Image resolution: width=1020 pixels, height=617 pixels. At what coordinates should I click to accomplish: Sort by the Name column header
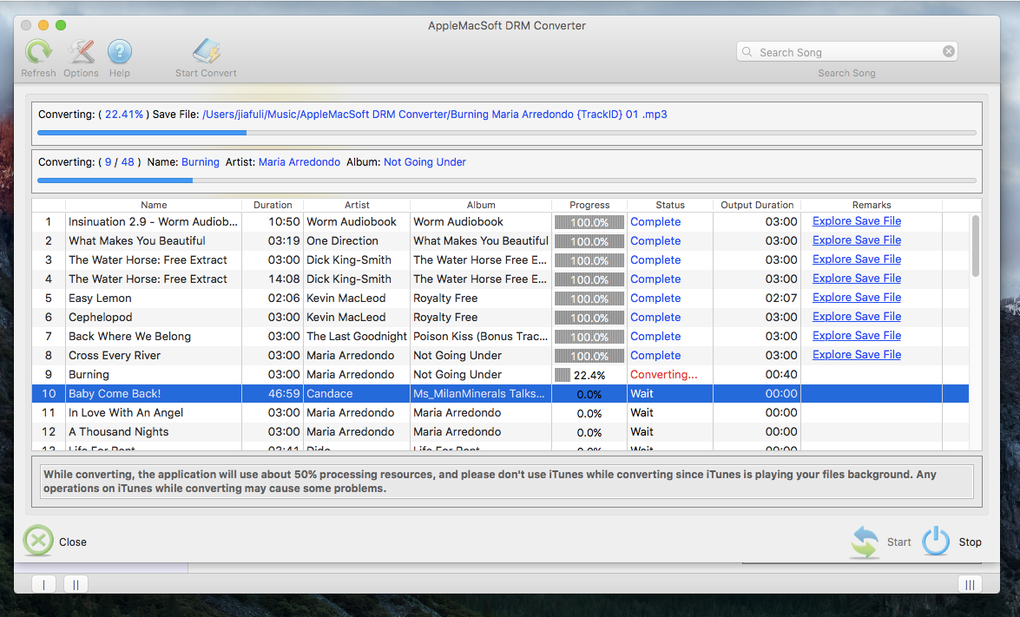[154, 204]
